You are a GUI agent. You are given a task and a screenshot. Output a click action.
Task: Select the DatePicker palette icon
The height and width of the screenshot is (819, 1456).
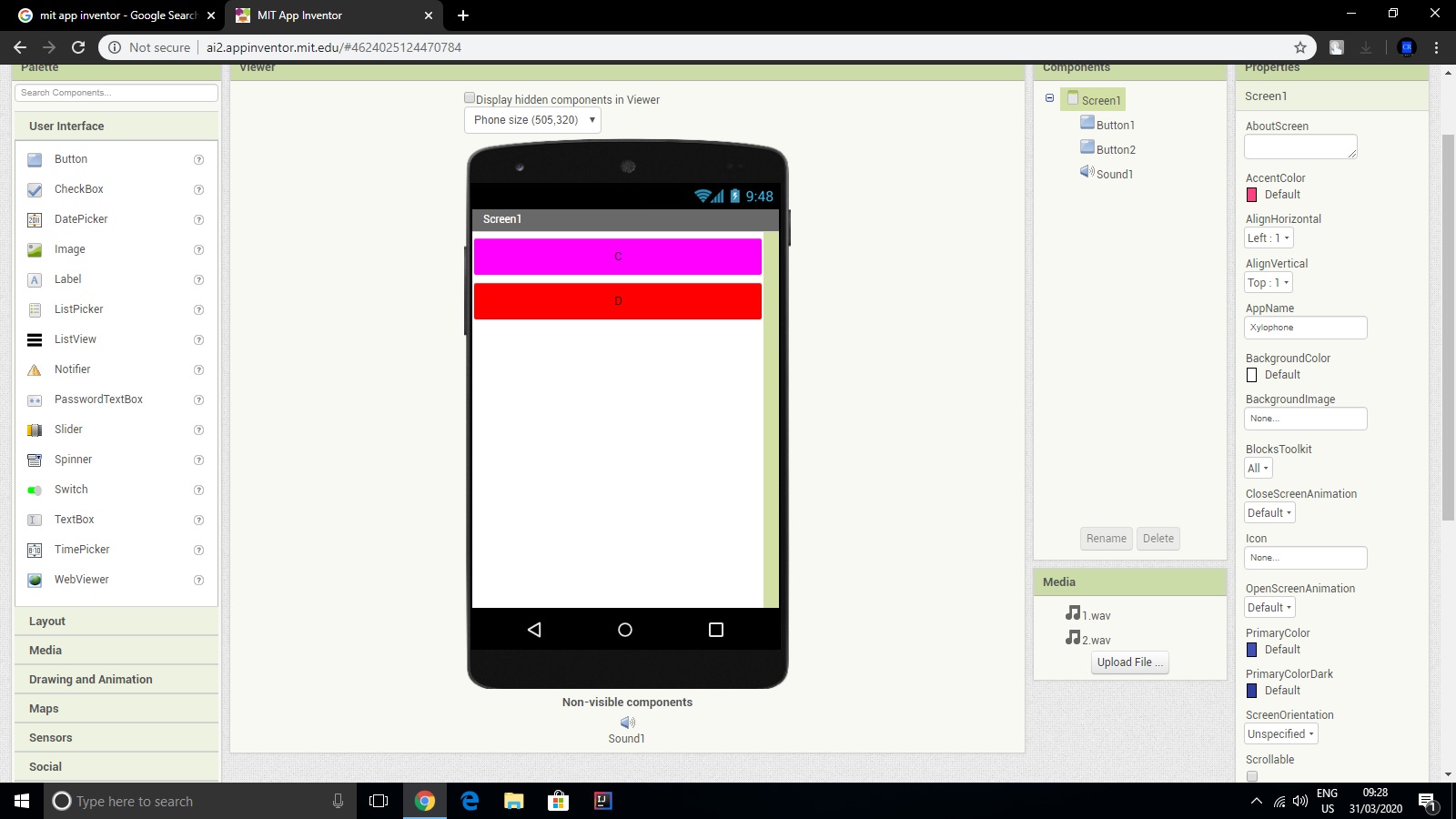pos(34,219)
